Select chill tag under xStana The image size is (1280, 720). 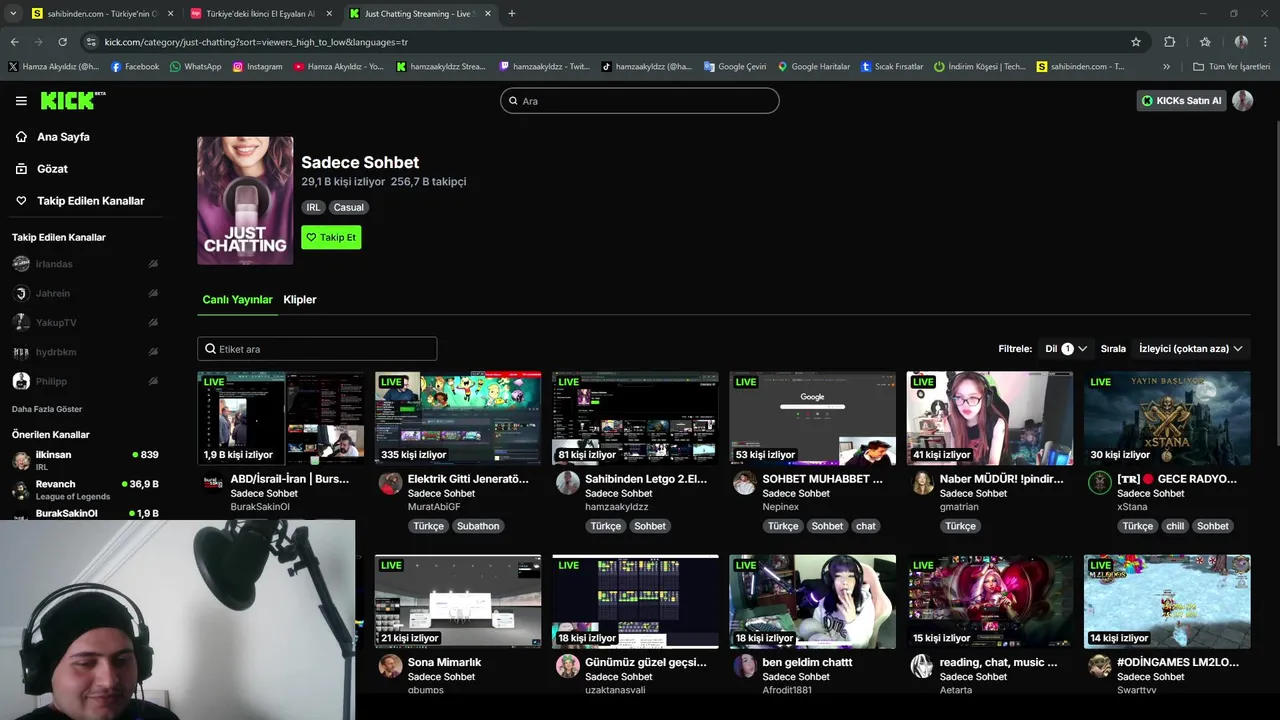click(1175, 526)
